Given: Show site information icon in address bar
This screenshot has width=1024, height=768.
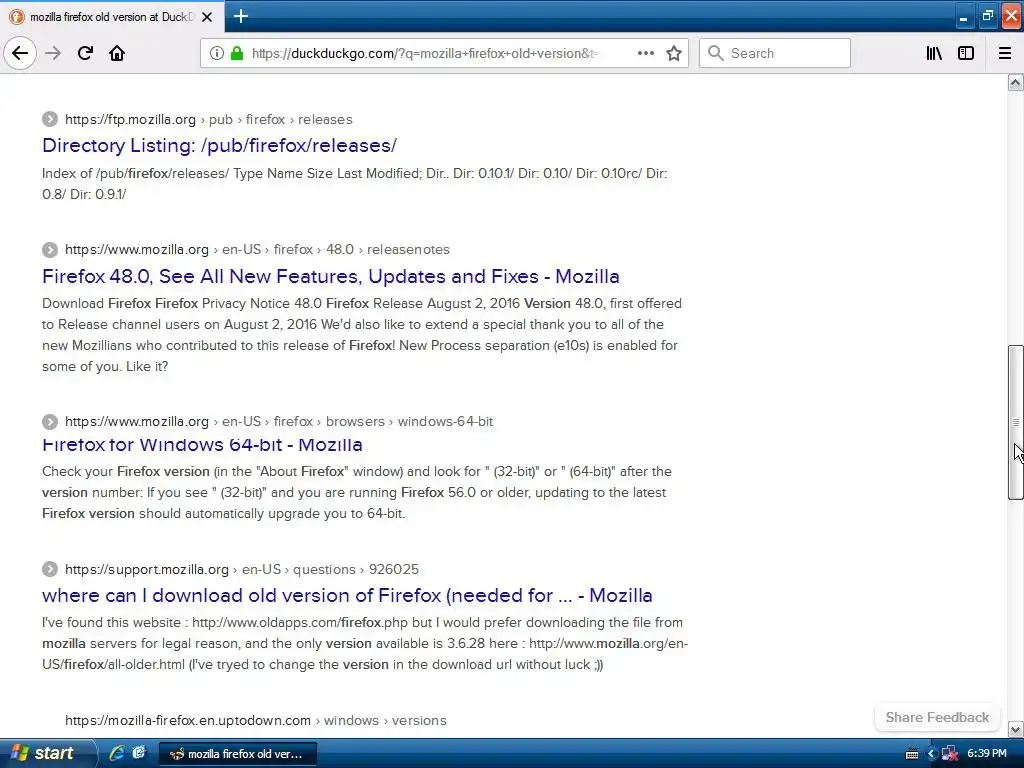Looking at the screenshot, I should (217, 53).
